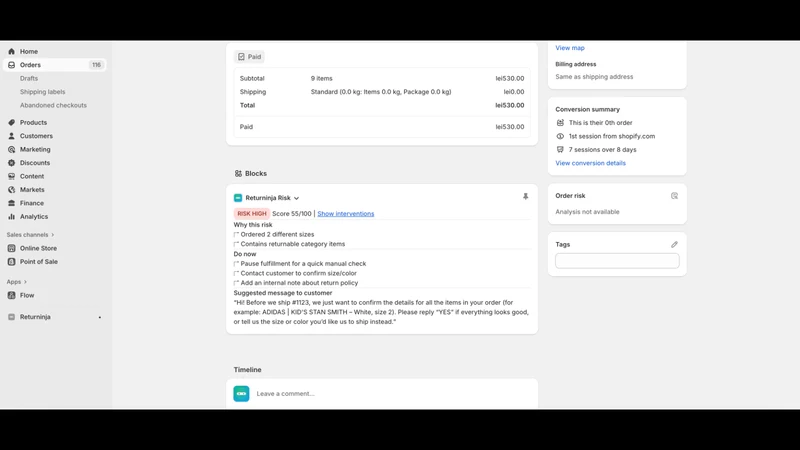Image resolution: width=800 pixels, height=450 pixels.
Task: Open Abandoned checkouts submenu
Action: pyautogui.click(x=53, y=105)
